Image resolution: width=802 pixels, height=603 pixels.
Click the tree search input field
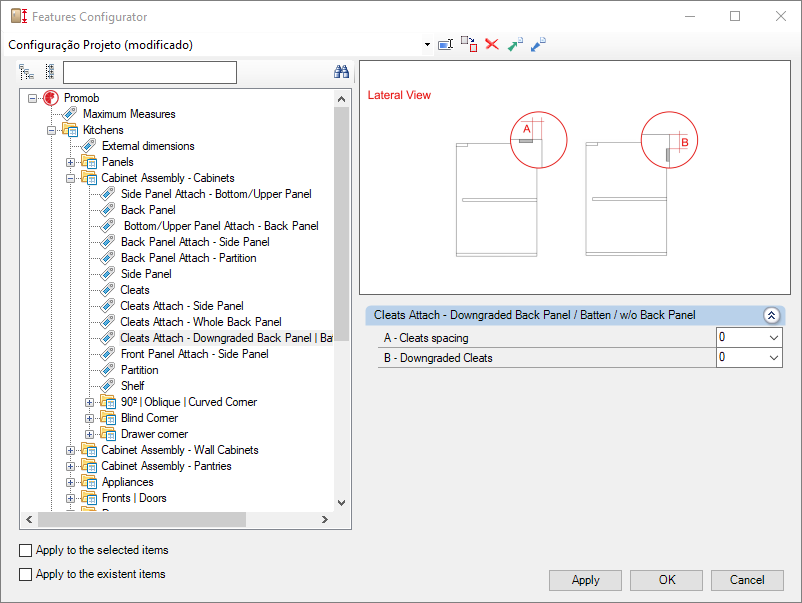(150, 72)
